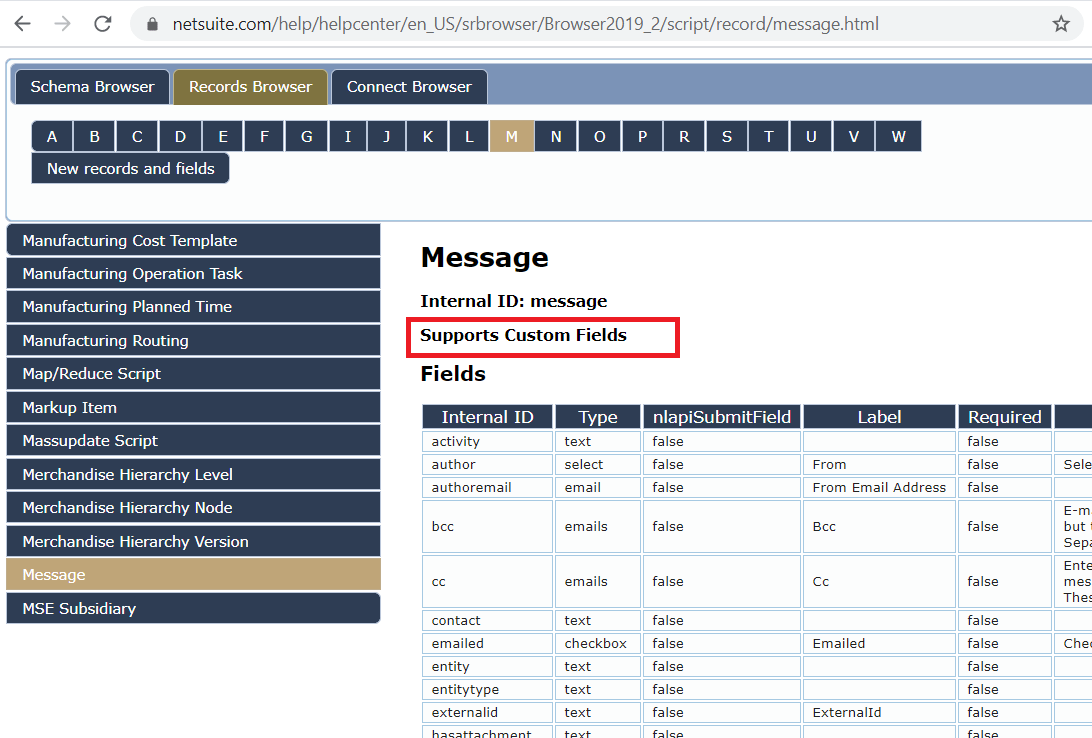Image resolution: width=1092 pixels, height=738 pixels.
Task: Open records starting with letter A
Action: pos(52,136)
